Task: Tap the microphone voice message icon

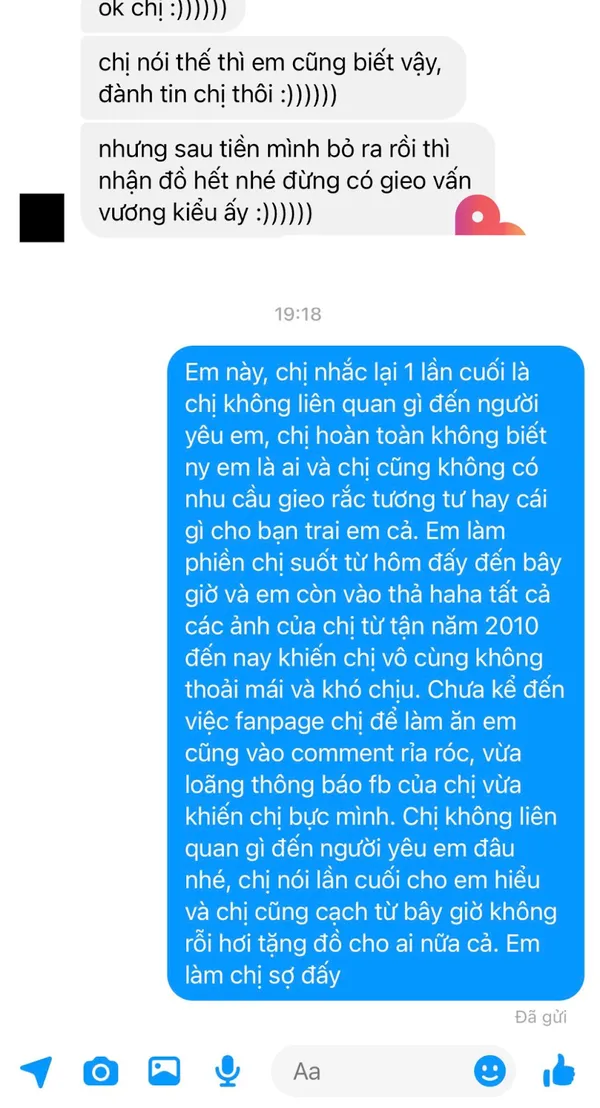Action: pos(227,1071)
